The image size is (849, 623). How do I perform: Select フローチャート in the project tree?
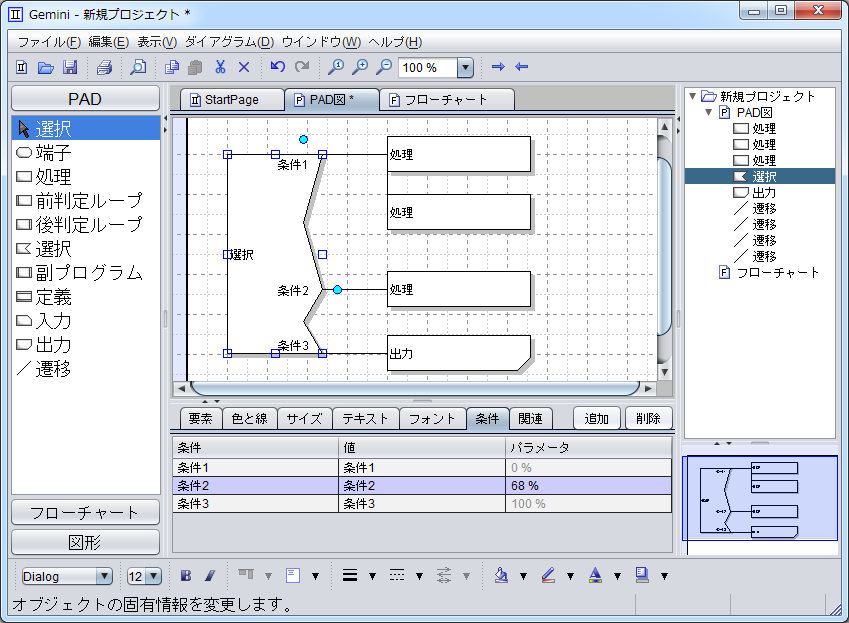tap(777, 273)
